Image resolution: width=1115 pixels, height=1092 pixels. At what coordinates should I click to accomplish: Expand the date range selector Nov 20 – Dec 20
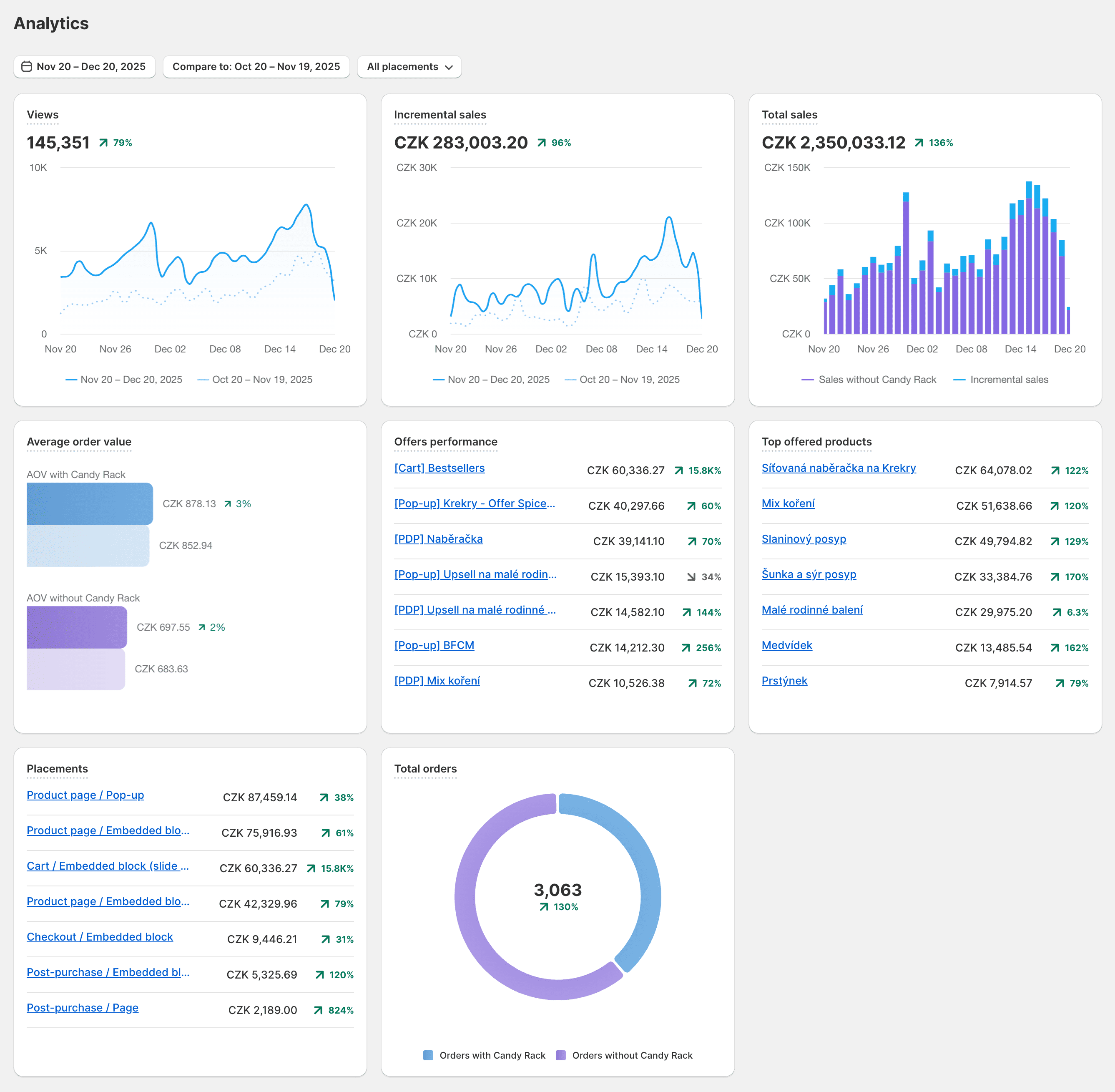click(84, 67)
